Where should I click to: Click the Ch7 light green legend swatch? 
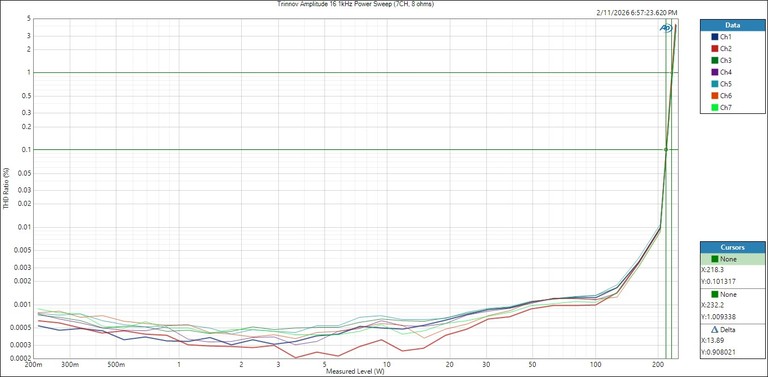click(x=715, y=107)
